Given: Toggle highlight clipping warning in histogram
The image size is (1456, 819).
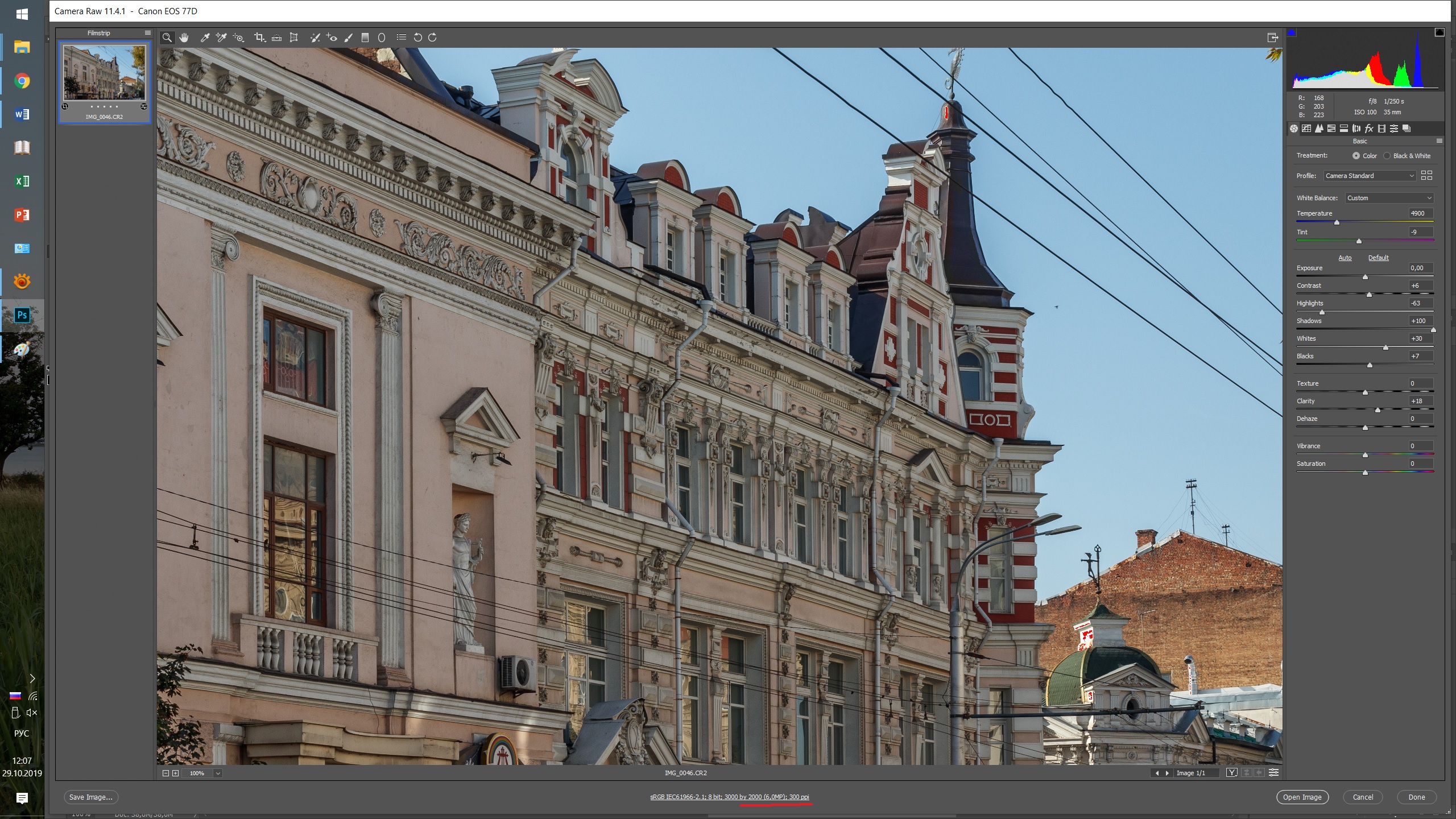Looking at the screenshot, I should coord(1439,33).
